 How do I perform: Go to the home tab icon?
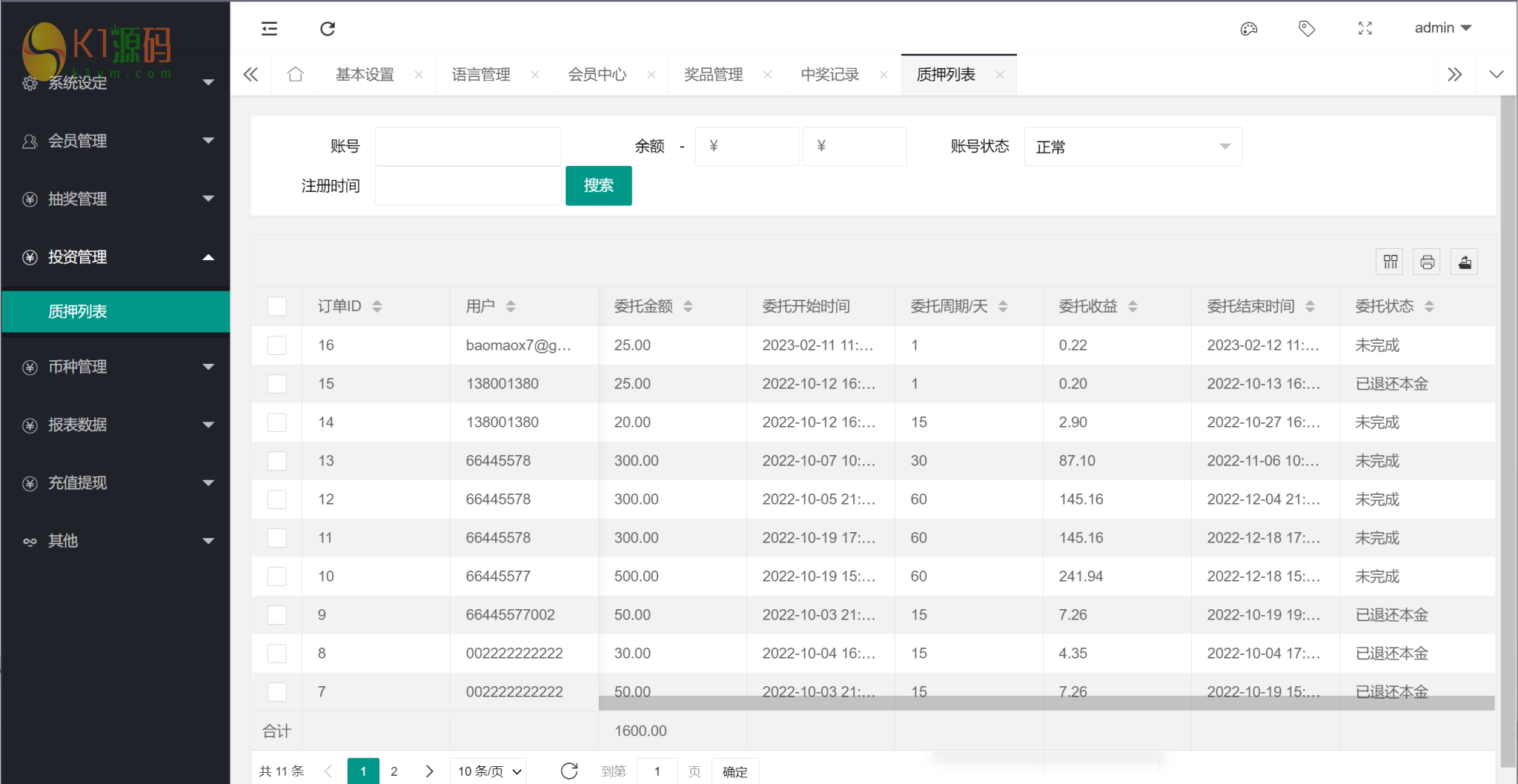(x=296, y=75)
